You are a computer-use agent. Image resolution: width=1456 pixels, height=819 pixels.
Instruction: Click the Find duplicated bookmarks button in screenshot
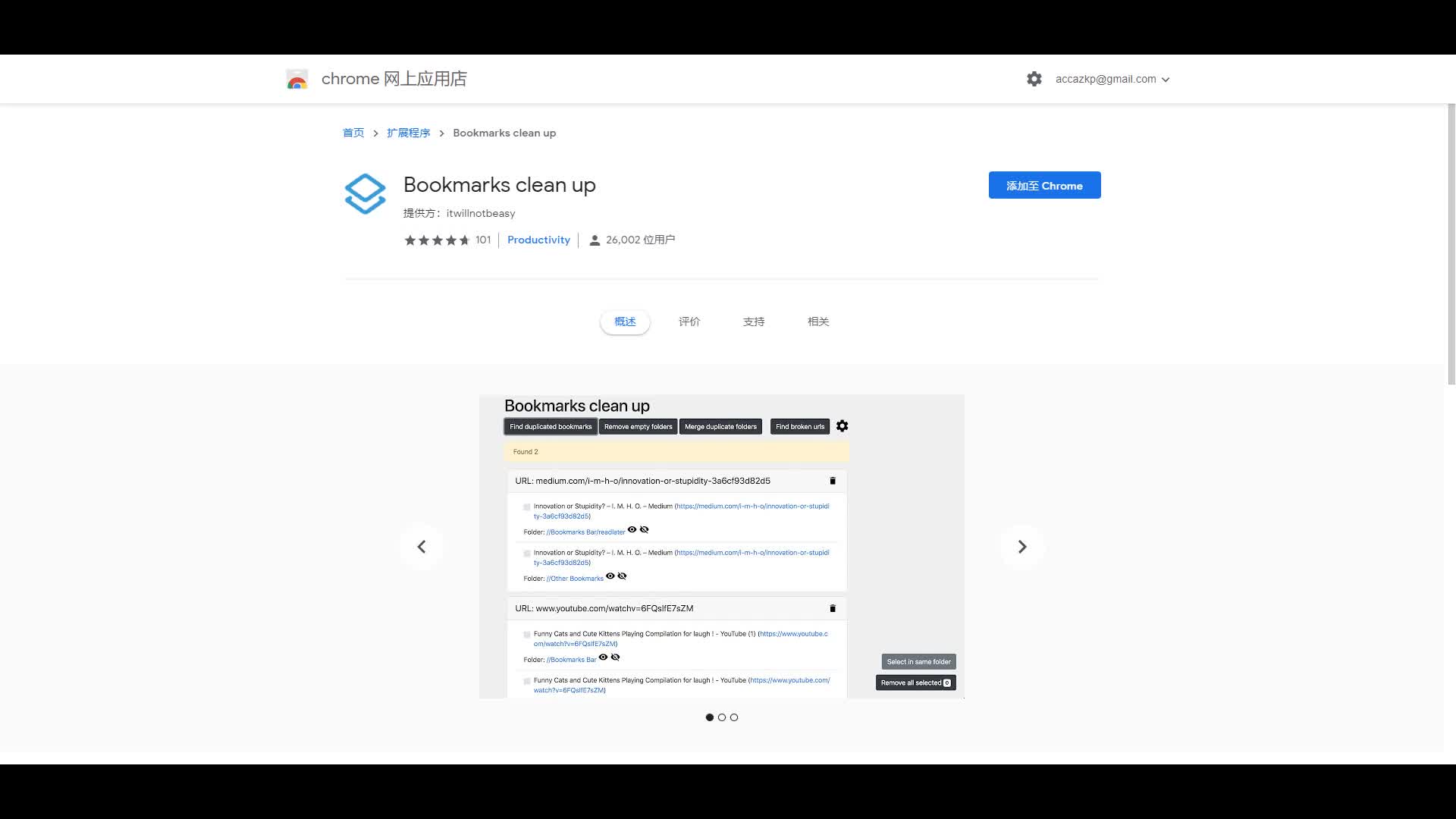[x=551, y=427]
